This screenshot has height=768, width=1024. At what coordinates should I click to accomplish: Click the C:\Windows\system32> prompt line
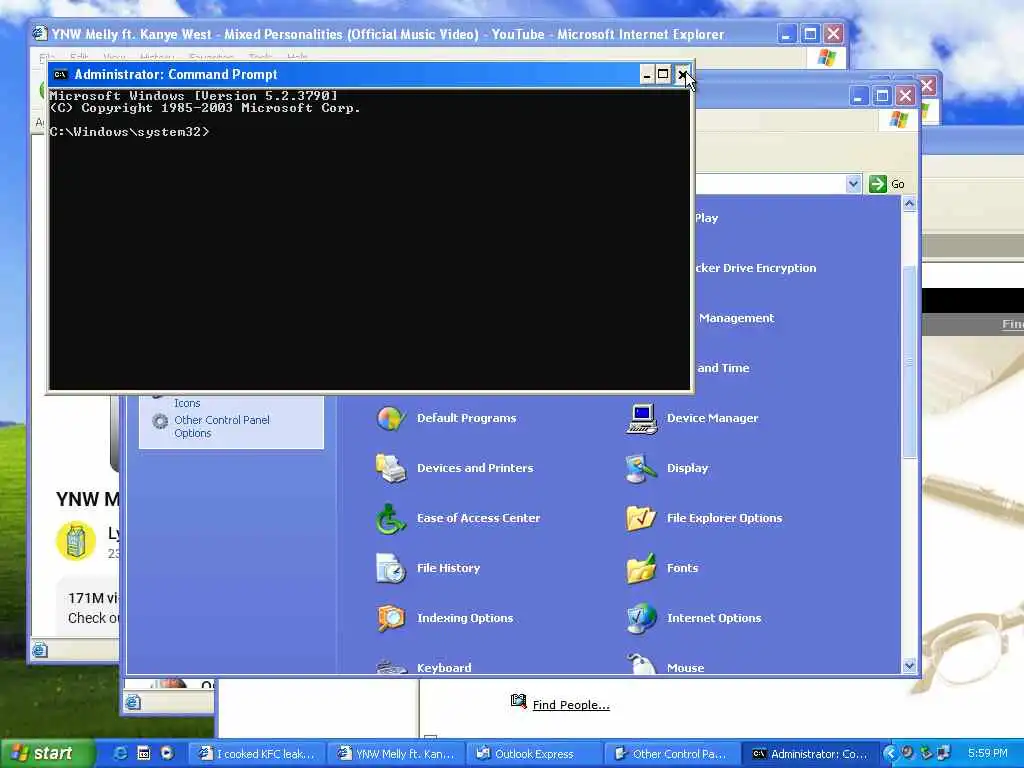pyautogui.click(x=129, y=132)
